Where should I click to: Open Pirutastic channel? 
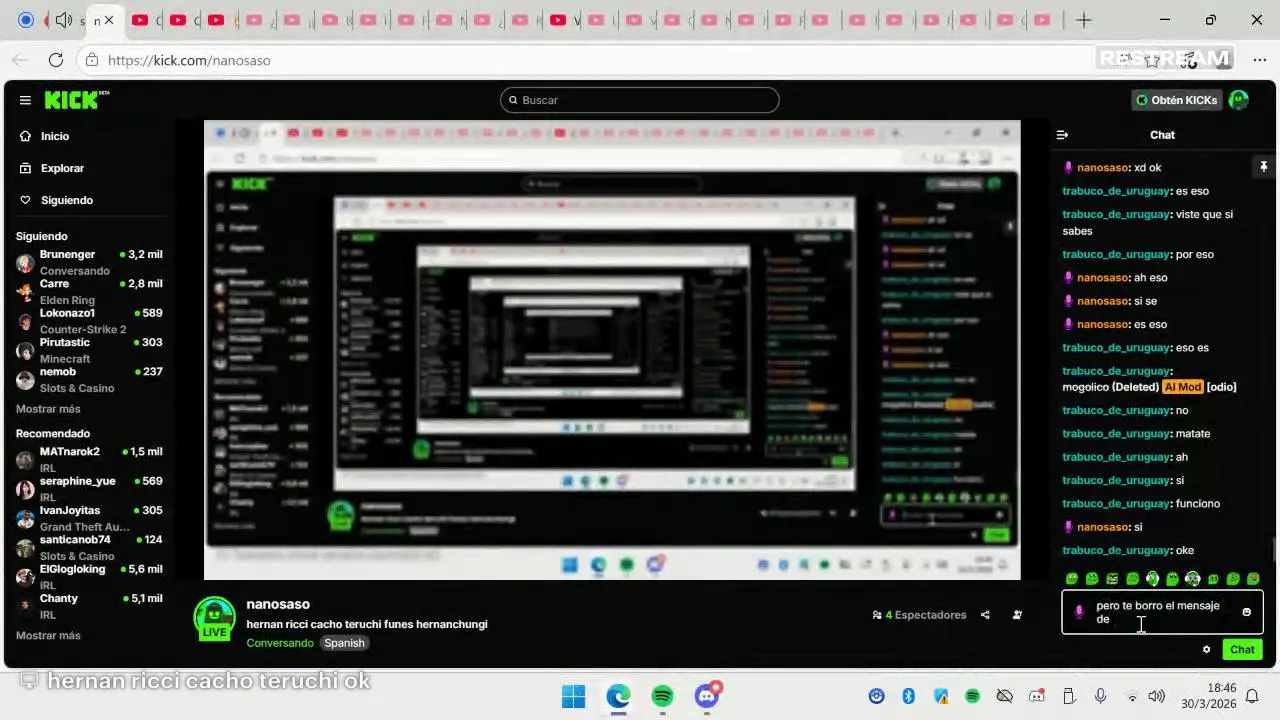[88, 350]
